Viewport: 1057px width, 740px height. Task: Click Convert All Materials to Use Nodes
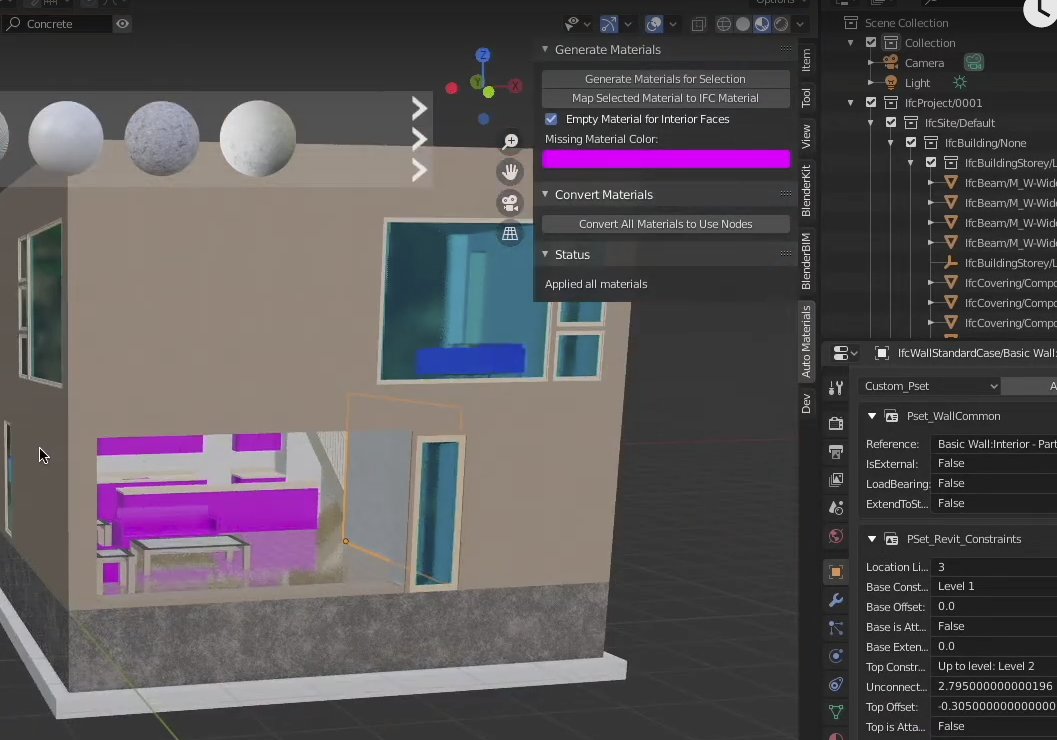665,224
